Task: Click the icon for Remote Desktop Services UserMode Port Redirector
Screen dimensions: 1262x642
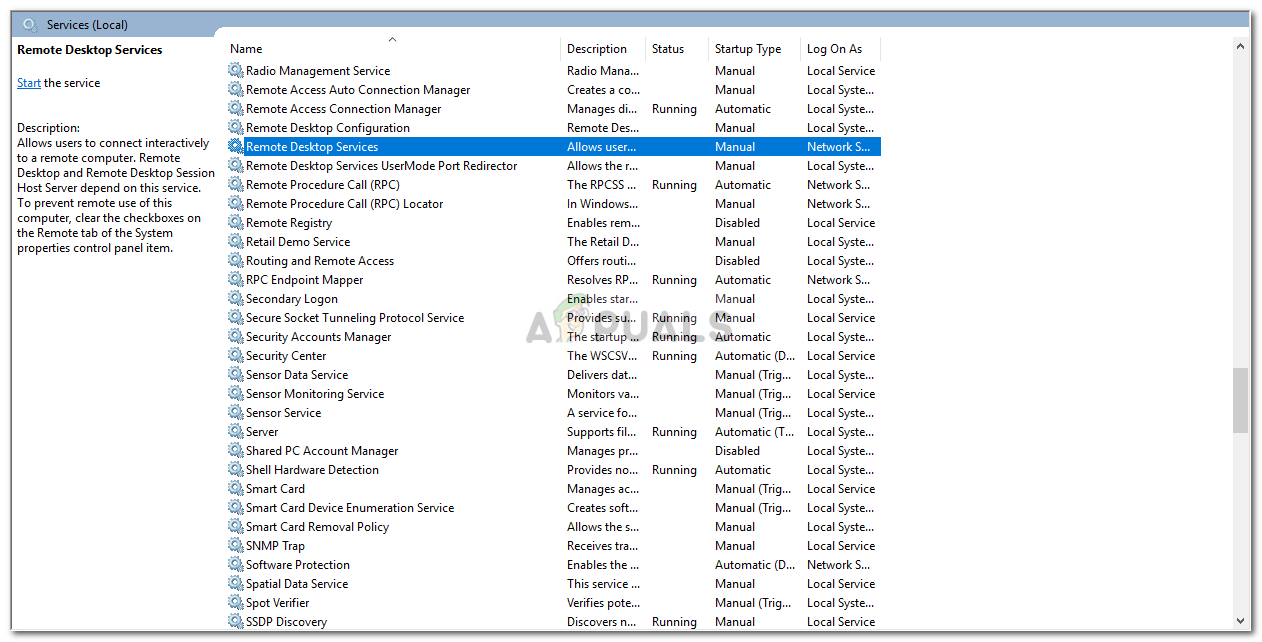Action: point(235,166)
